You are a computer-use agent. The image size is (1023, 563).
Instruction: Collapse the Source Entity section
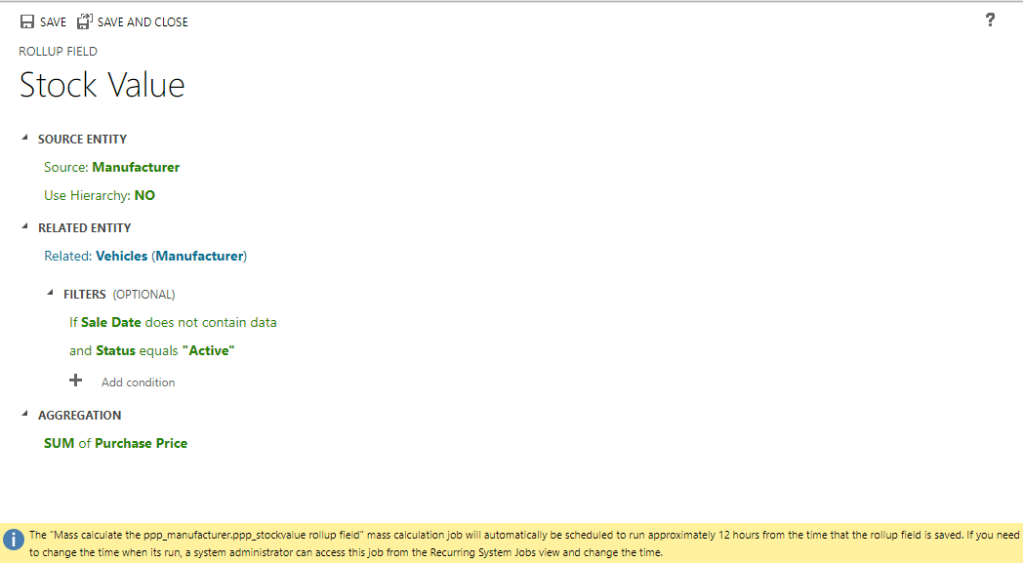(x=25, y=139)
